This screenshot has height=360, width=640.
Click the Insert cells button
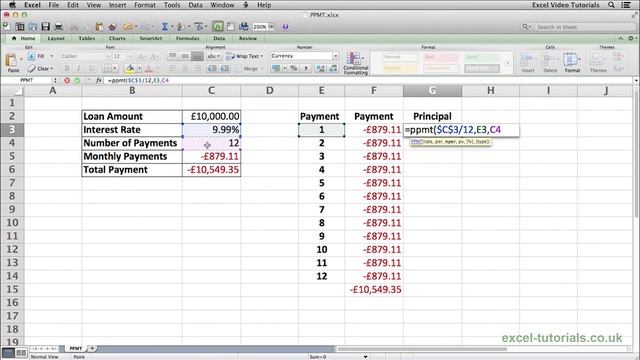[x=527, y=62]
